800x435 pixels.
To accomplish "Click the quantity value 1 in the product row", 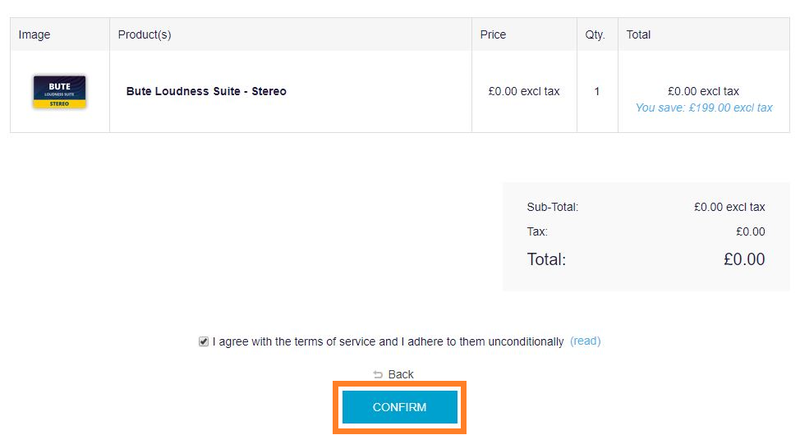I will (597, 91).
